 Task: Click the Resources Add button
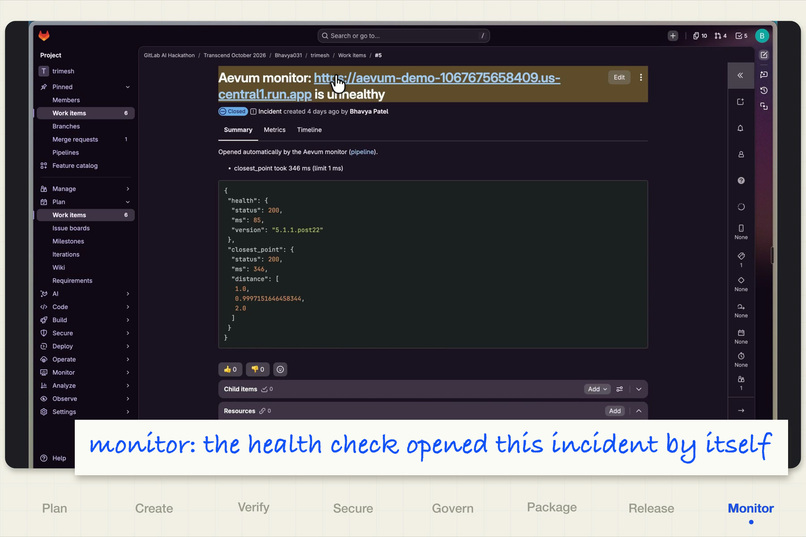click(x=615, y=411)
